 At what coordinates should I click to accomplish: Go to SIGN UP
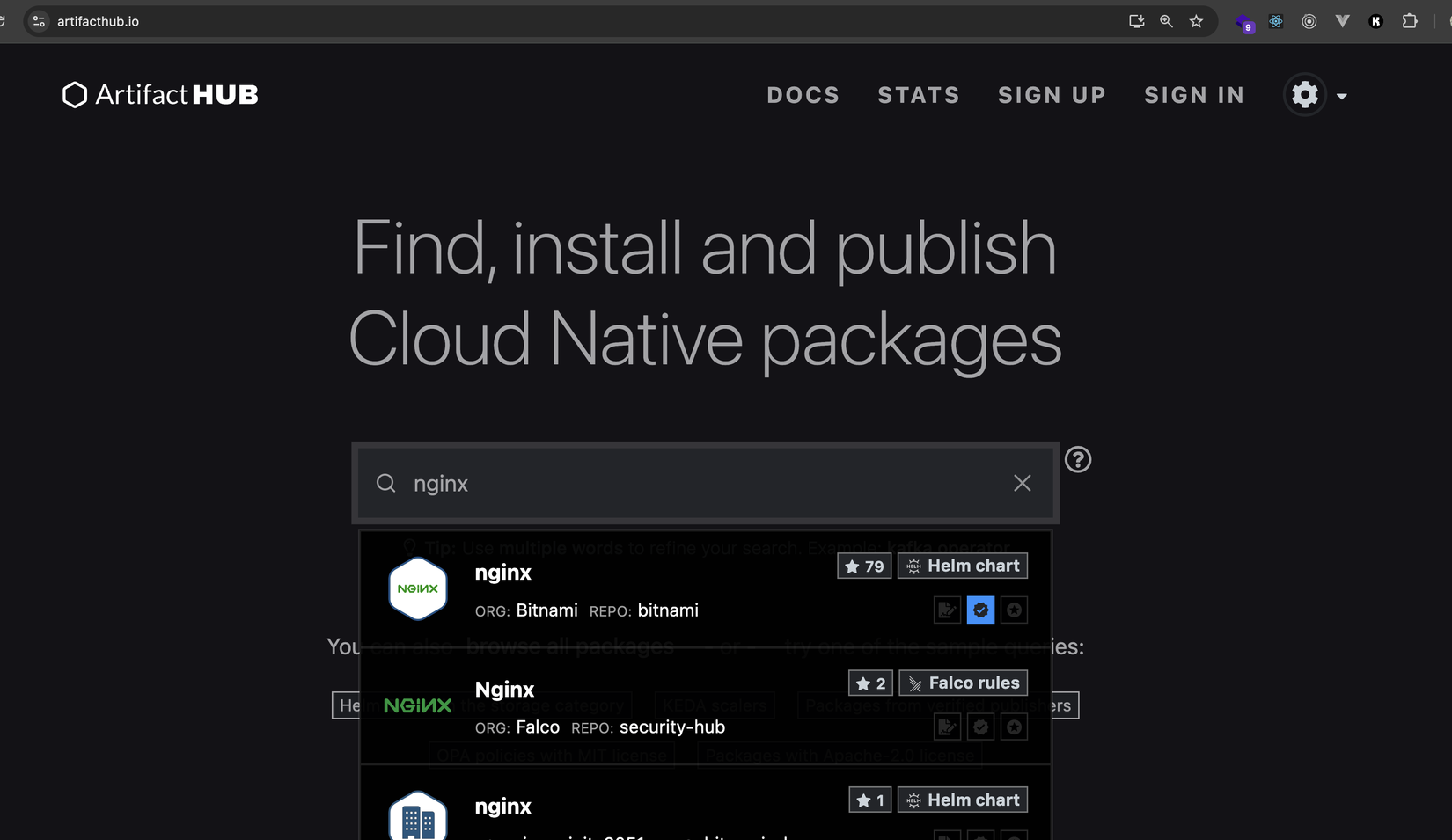1052,95
